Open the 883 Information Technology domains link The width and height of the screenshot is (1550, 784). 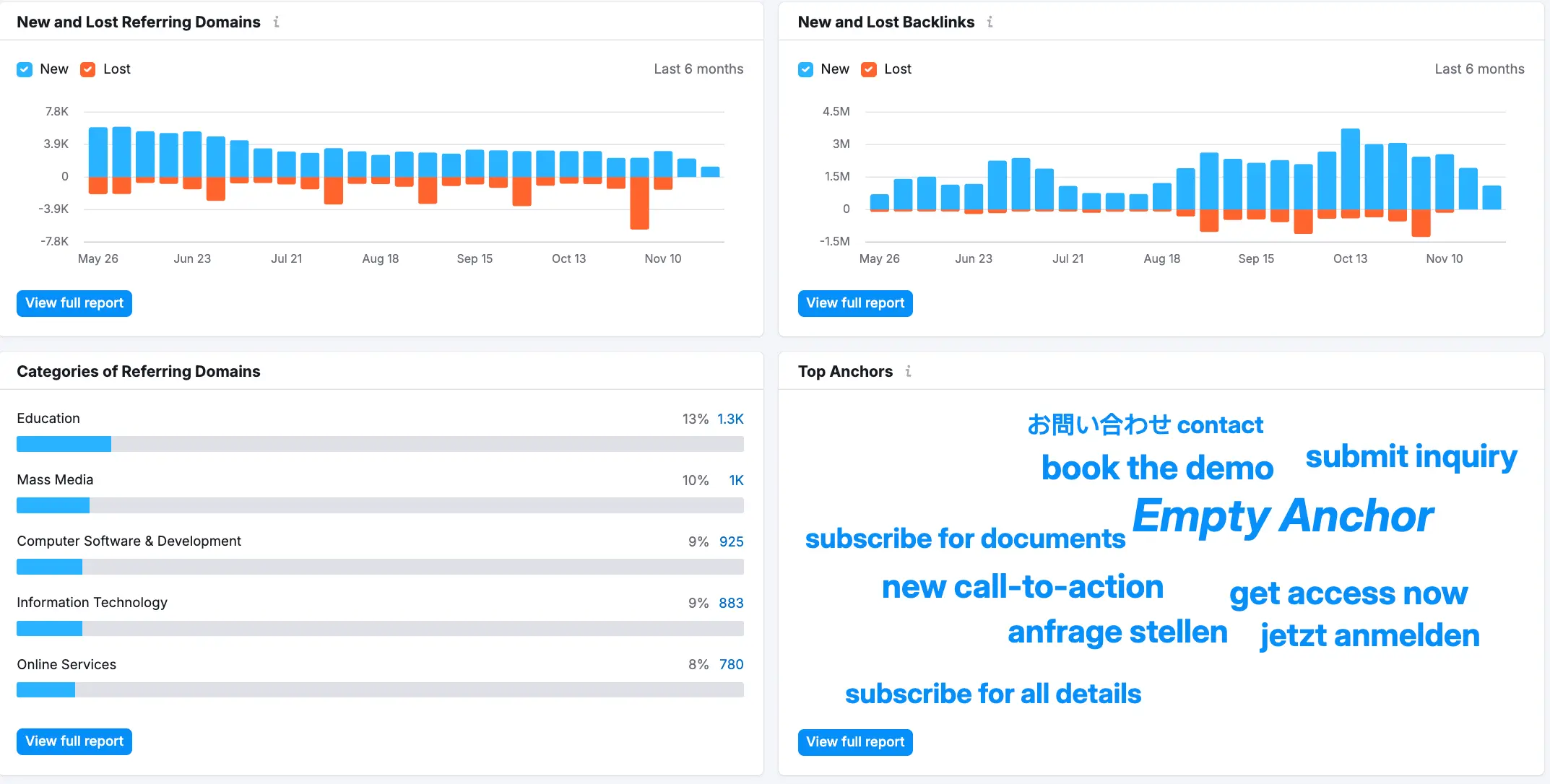pyautogui.click(x=731, y=603)
